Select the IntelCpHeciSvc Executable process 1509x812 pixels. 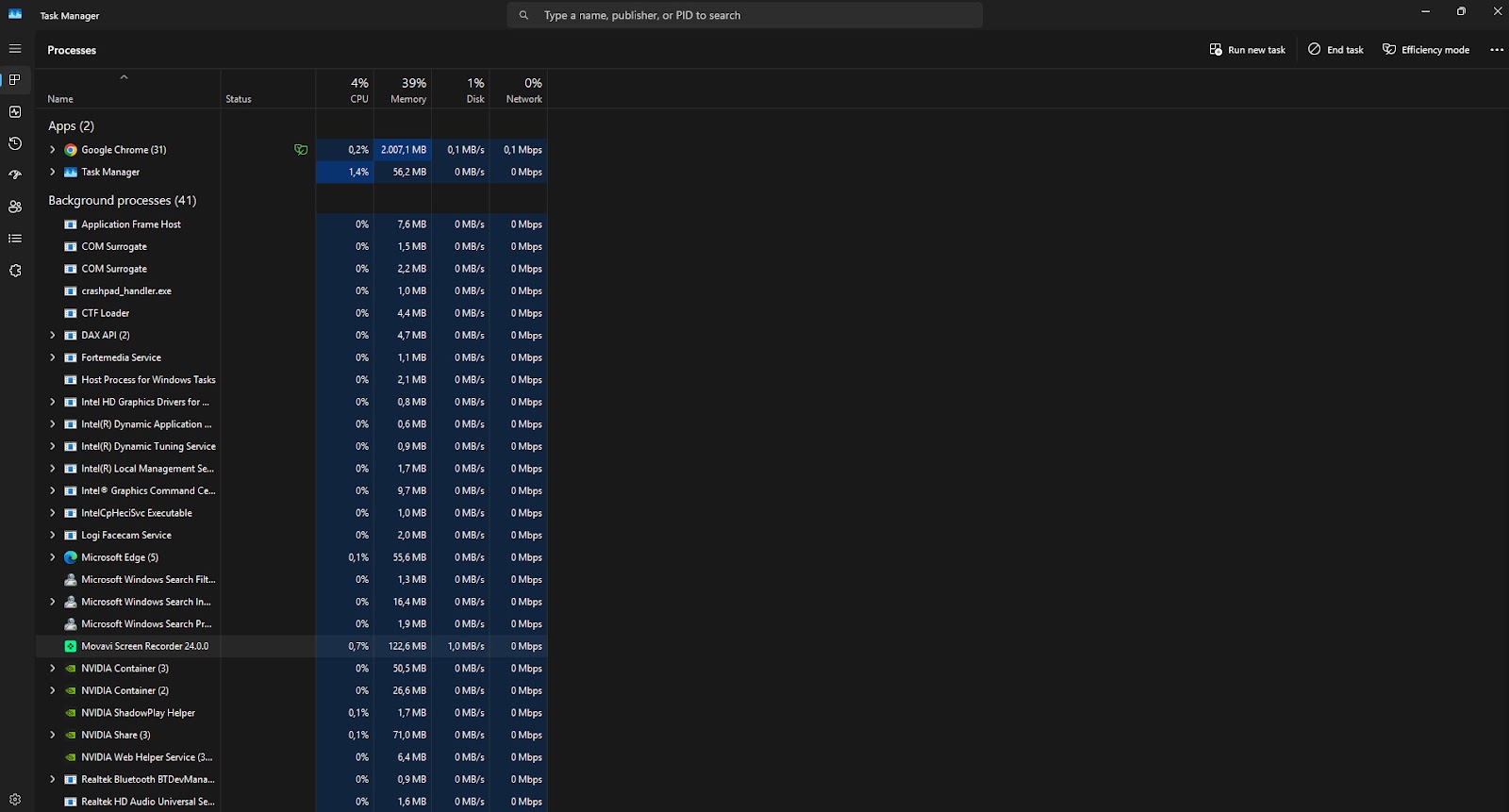[291, 513]
